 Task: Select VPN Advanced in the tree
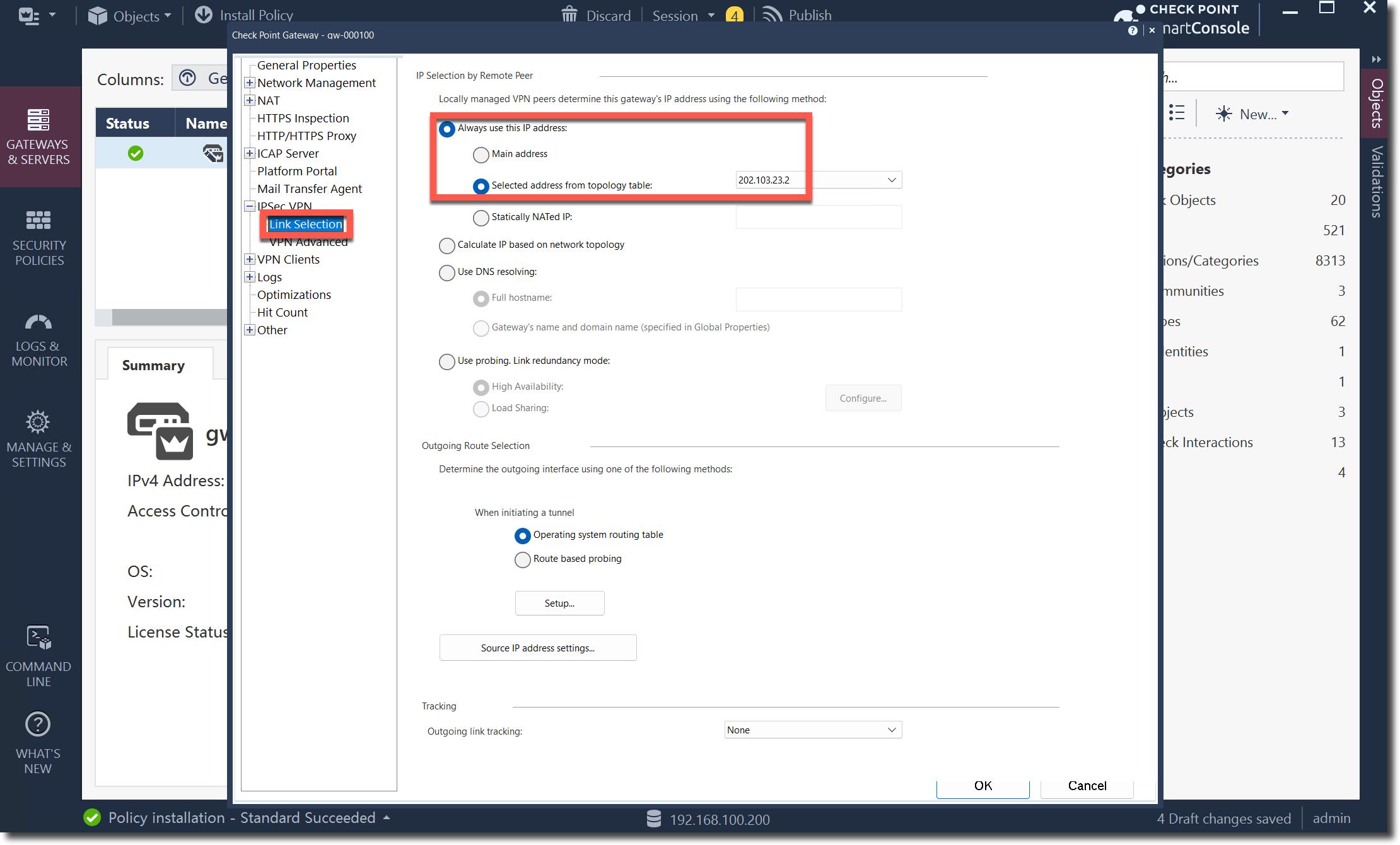coord(308,243)
